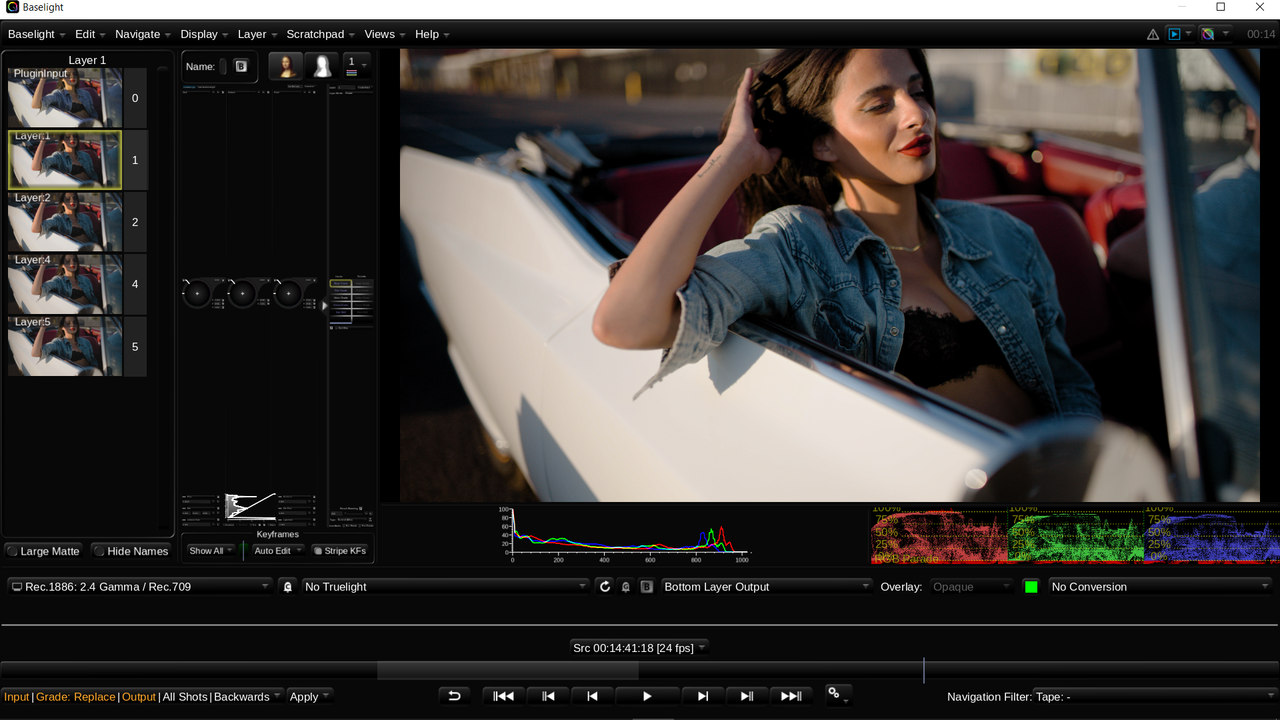Click the B button beside Name field
This screenshot has width=1280, height=720.
coord(241,66)
